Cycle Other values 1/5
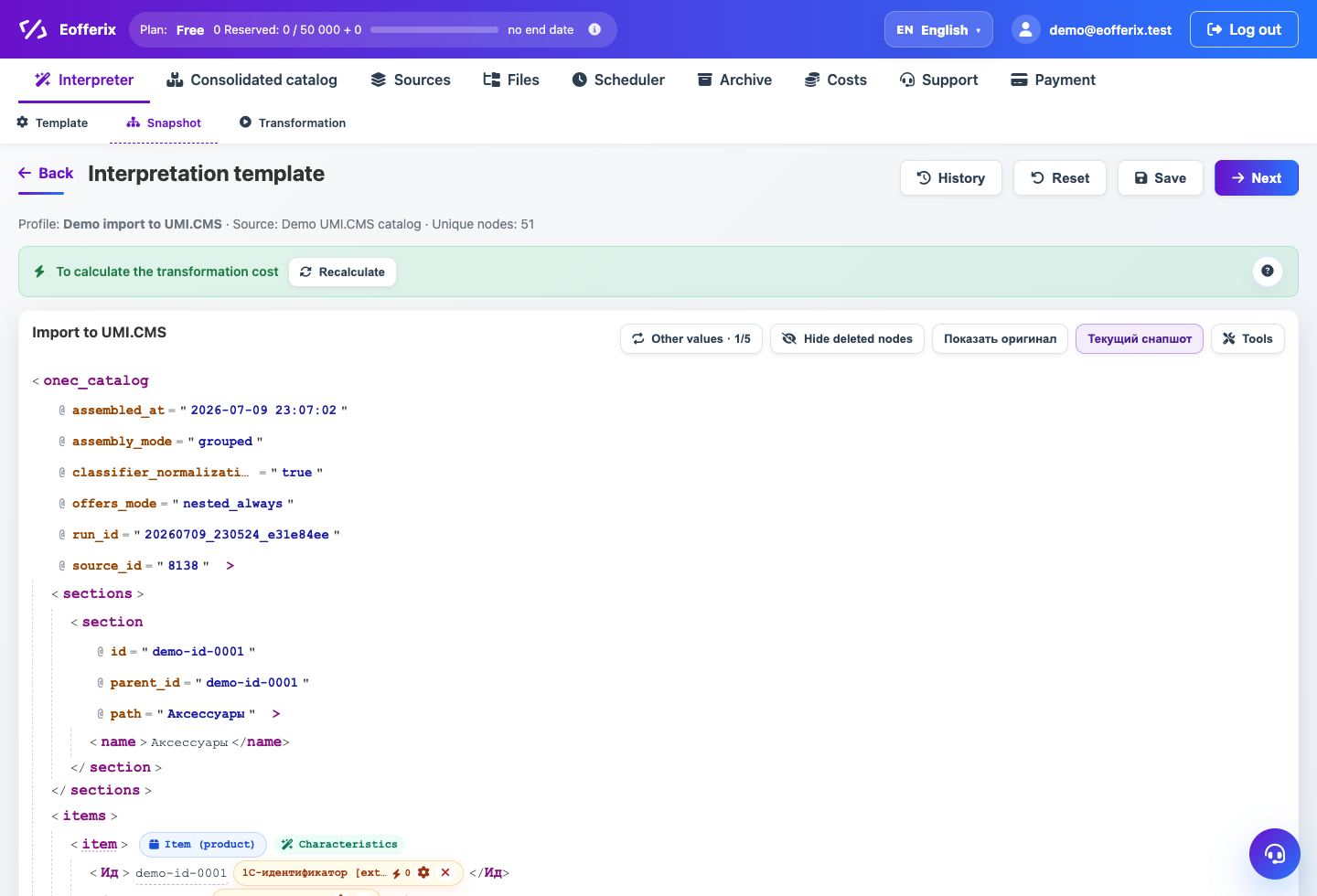 [691, 339]
